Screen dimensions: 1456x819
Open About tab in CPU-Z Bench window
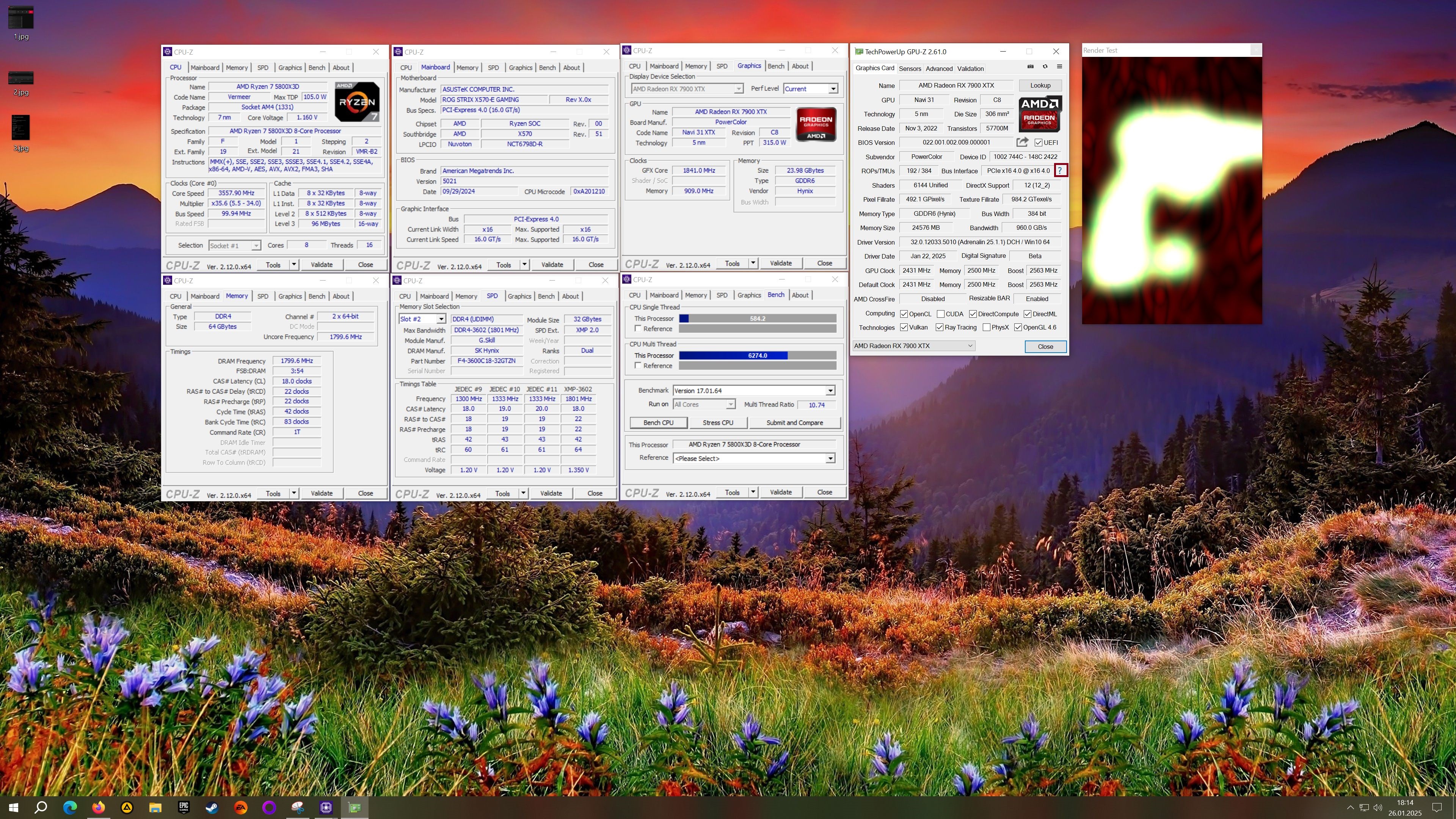point(800,295)
